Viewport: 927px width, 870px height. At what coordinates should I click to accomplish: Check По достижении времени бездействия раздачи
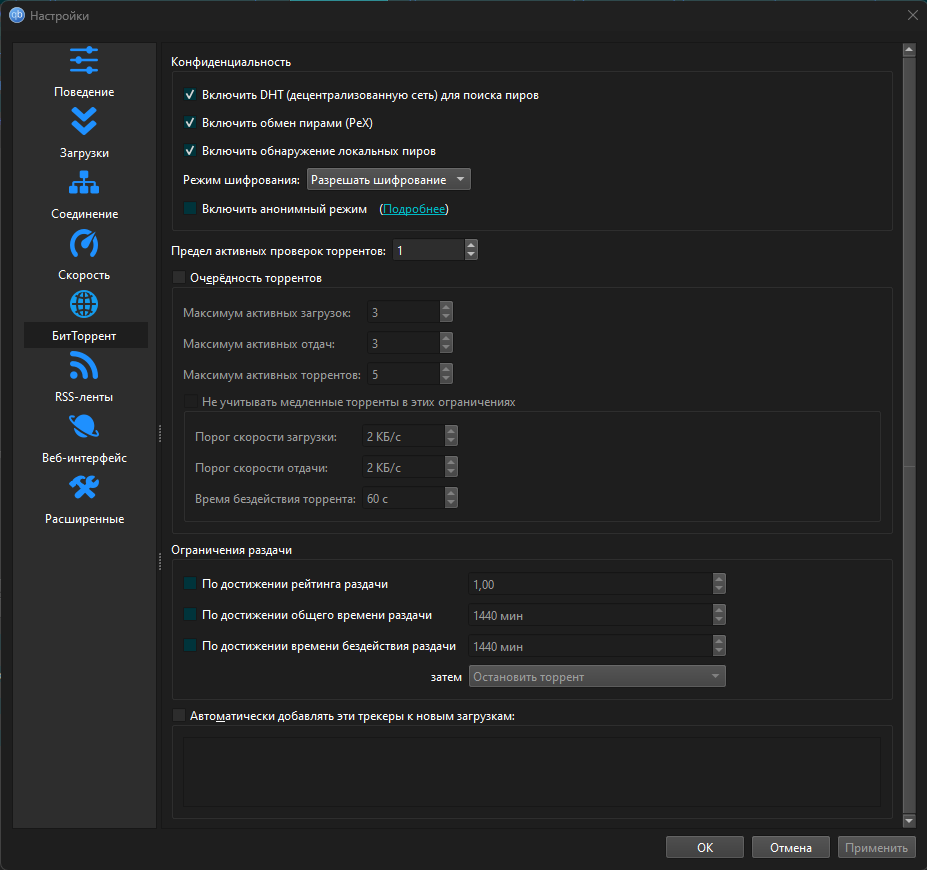[x=190, y=645]
